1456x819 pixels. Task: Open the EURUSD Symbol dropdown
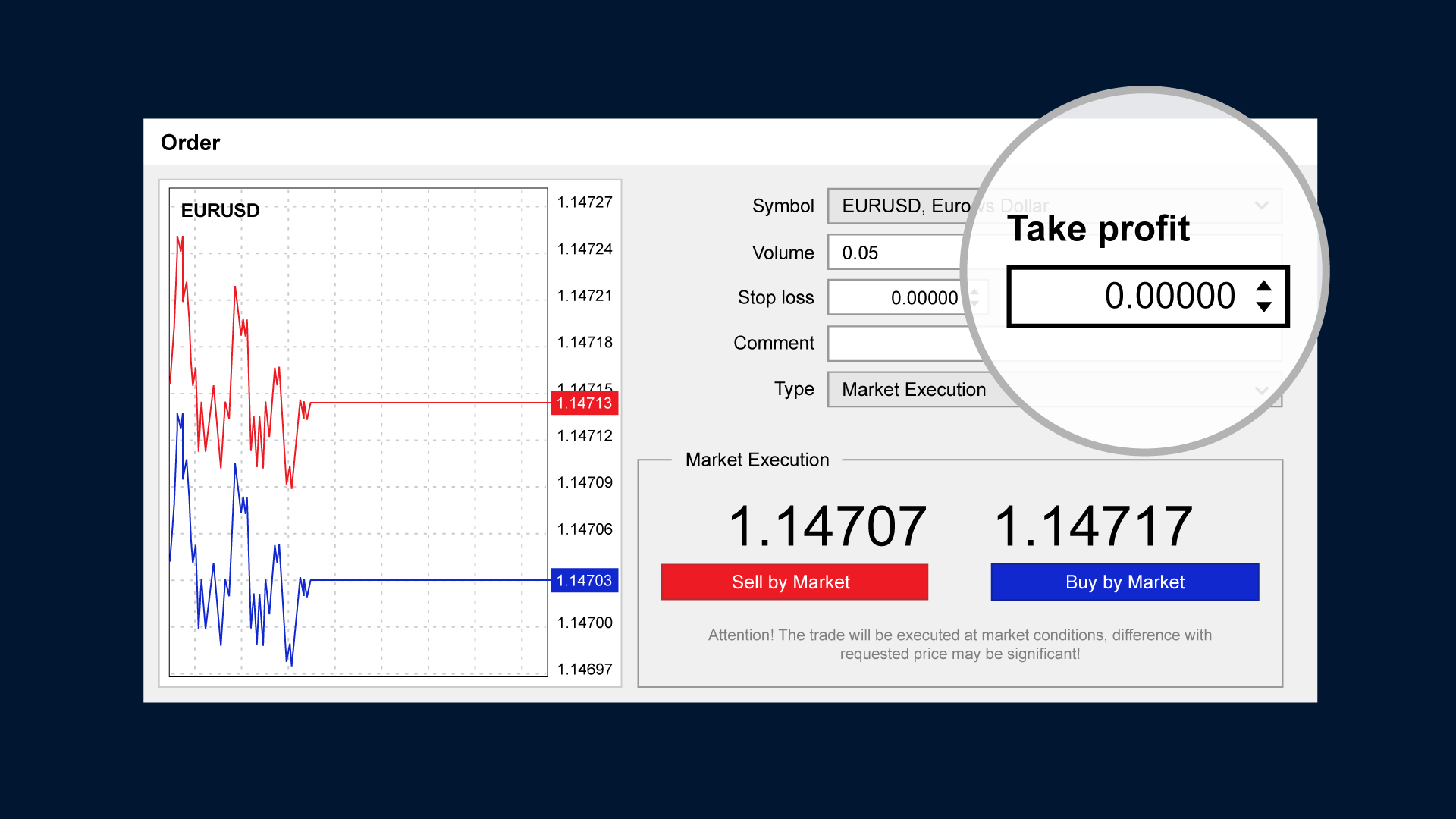[x=902, y=206]
